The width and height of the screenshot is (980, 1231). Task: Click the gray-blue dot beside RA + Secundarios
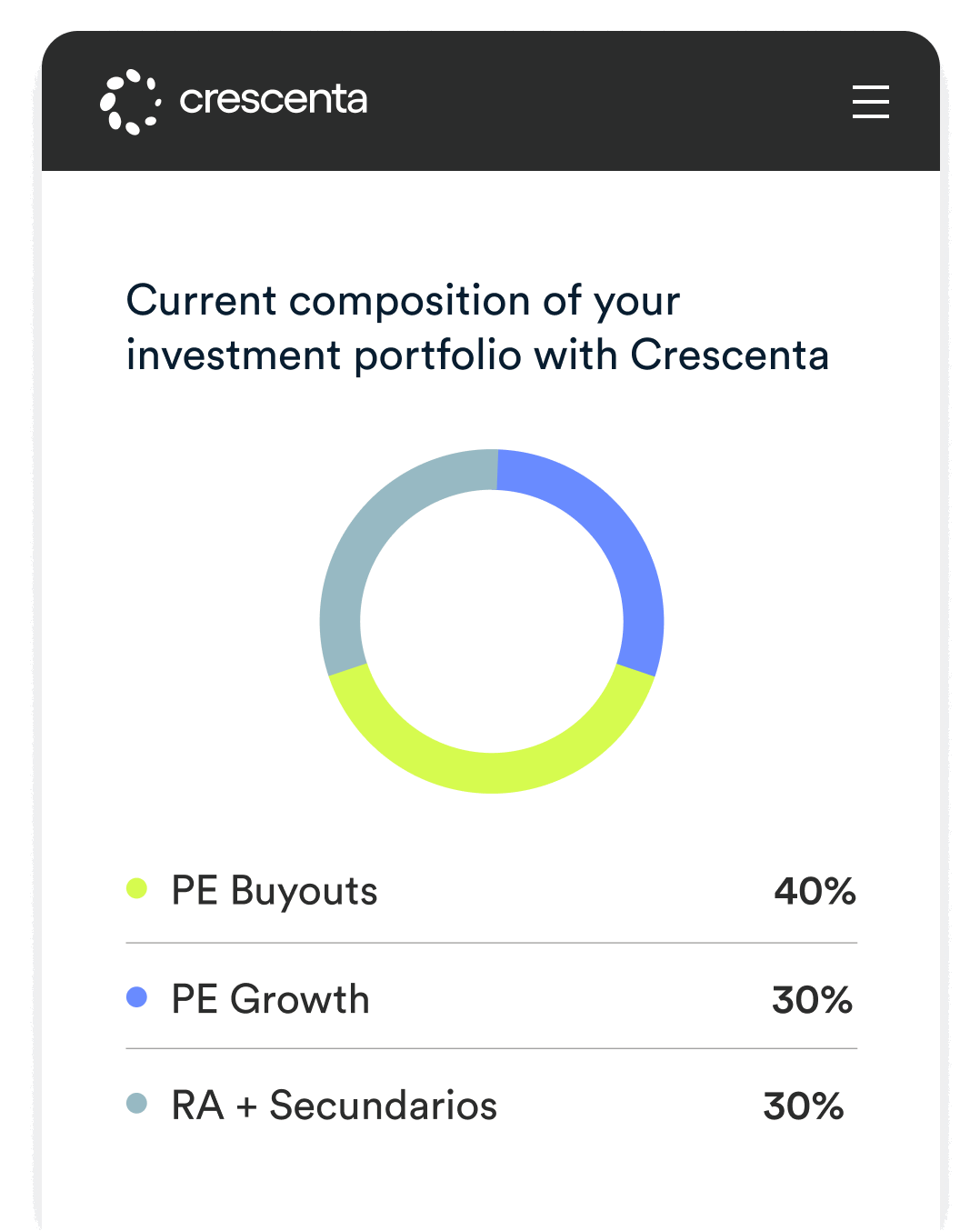136,1104
